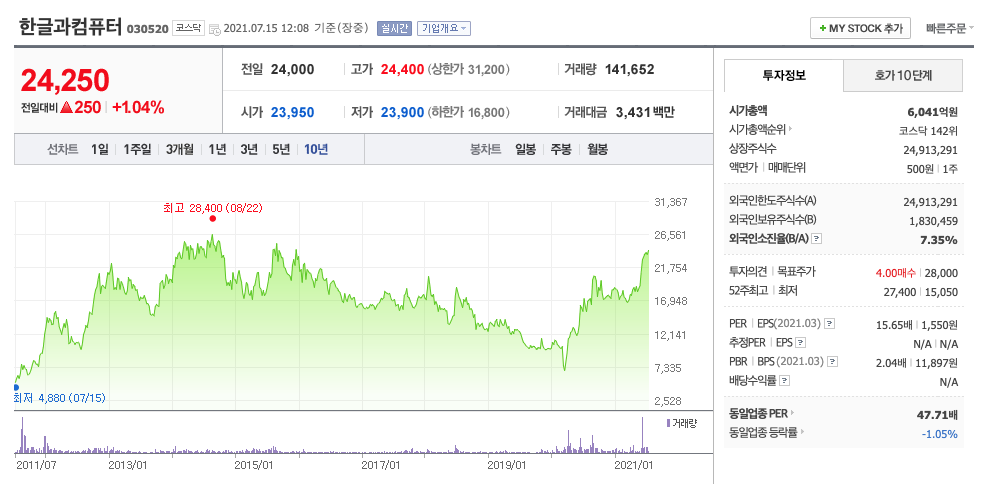This screenshot has height=484, width=984.
Task: Open help icon next to 배당수익률
Action: click(x=784, y=380)
